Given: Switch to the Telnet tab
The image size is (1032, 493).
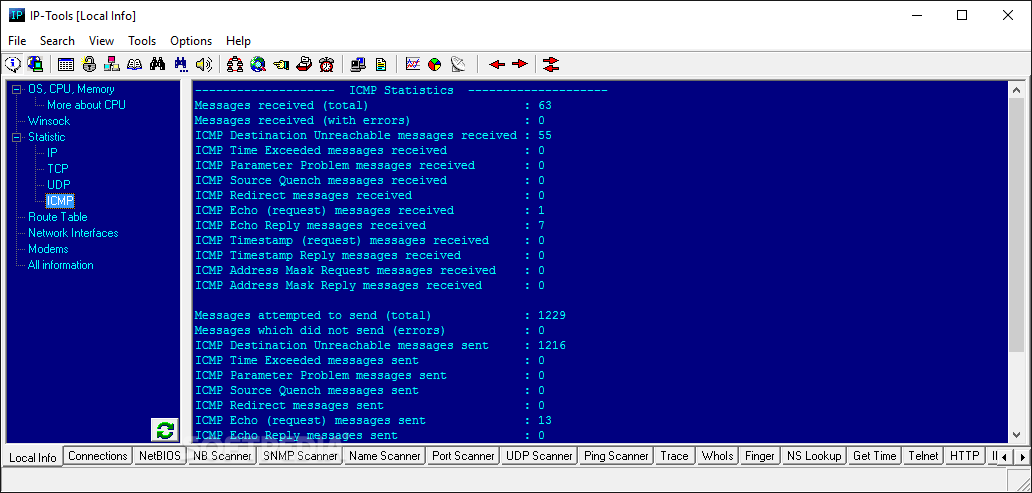Looking at the screenshot, I should [x=923, y=455].
